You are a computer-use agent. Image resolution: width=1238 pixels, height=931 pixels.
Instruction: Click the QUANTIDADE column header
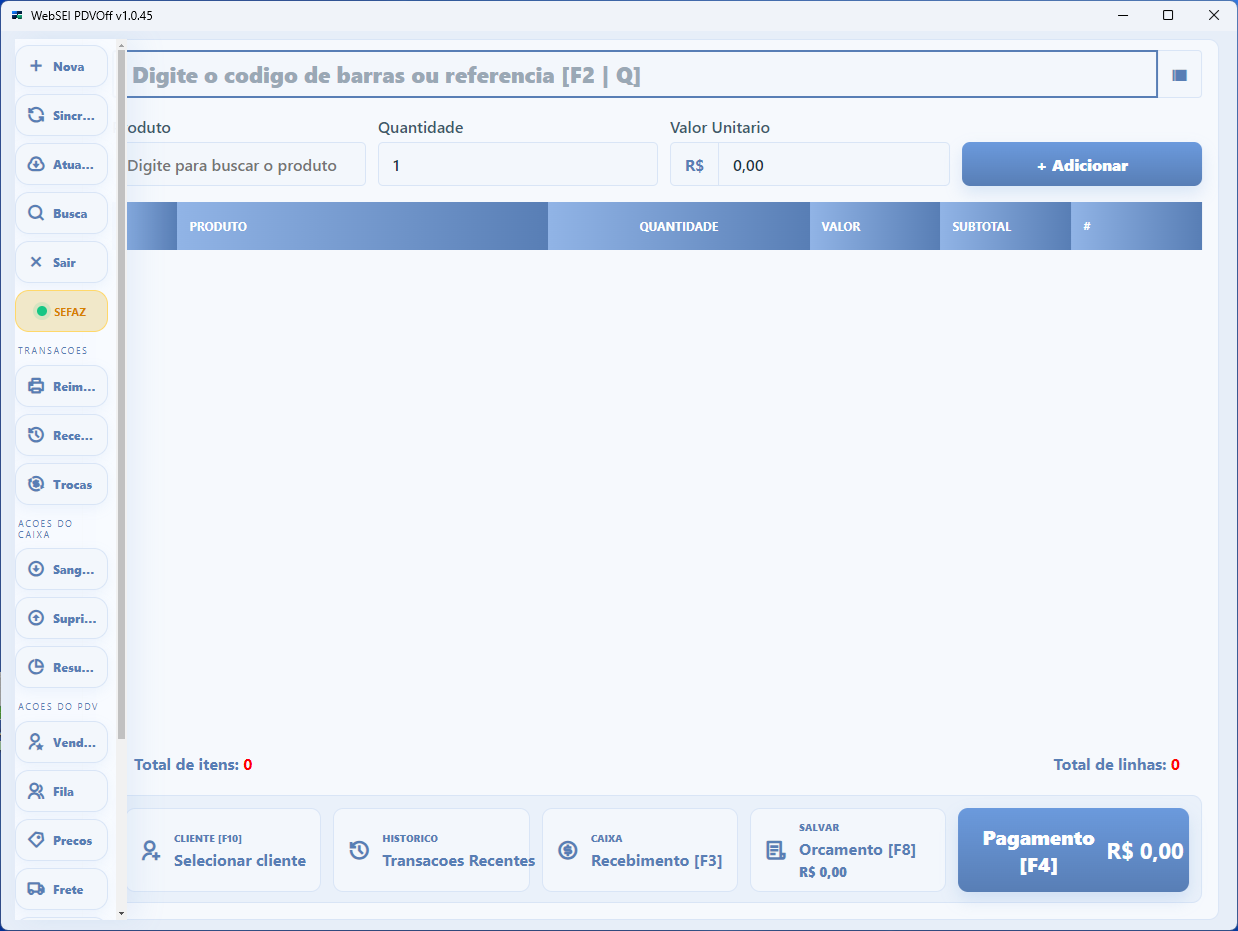click(679, 226)
